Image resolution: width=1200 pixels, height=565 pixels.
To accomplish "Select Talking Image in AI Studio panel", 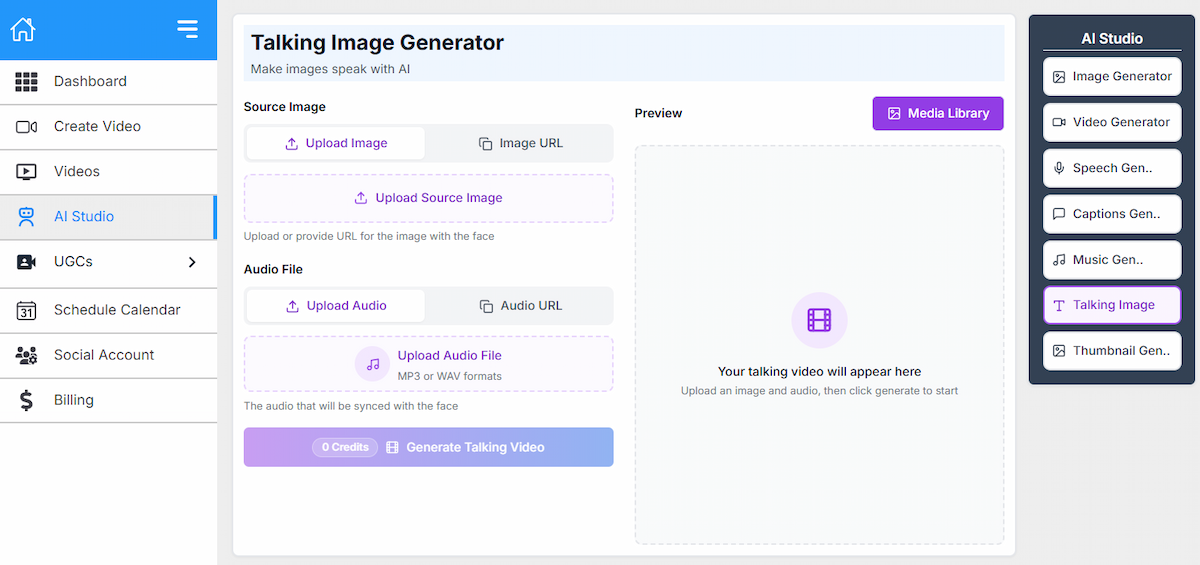I will click(x=1112, y=306).
